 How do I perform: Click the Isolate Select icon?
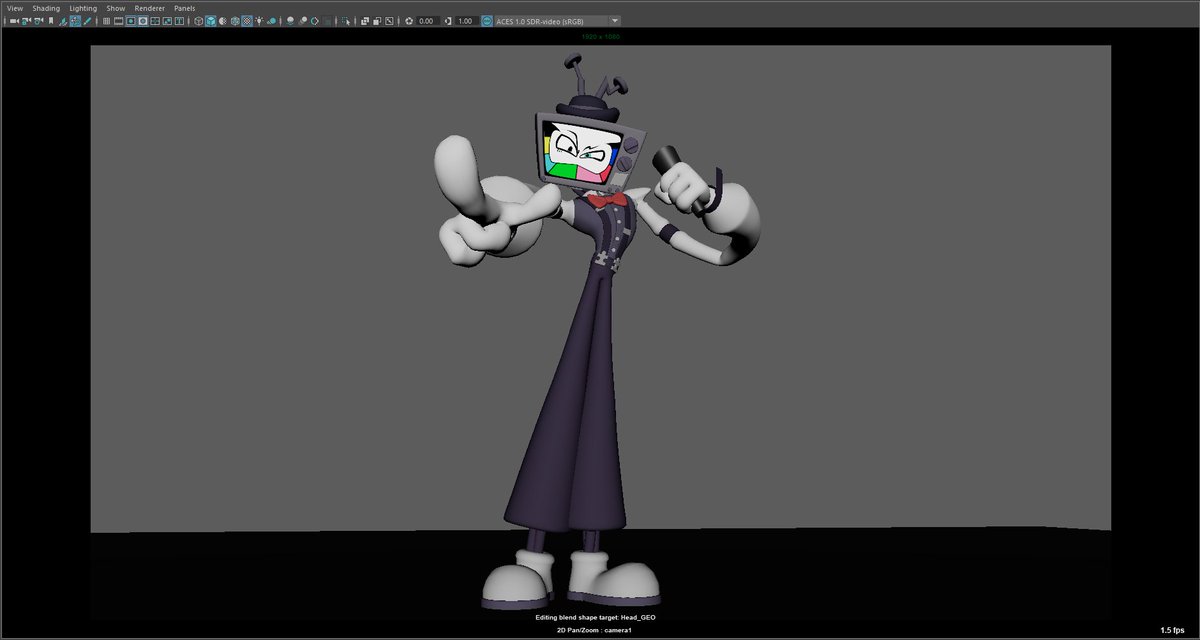[x=344, y=21]
